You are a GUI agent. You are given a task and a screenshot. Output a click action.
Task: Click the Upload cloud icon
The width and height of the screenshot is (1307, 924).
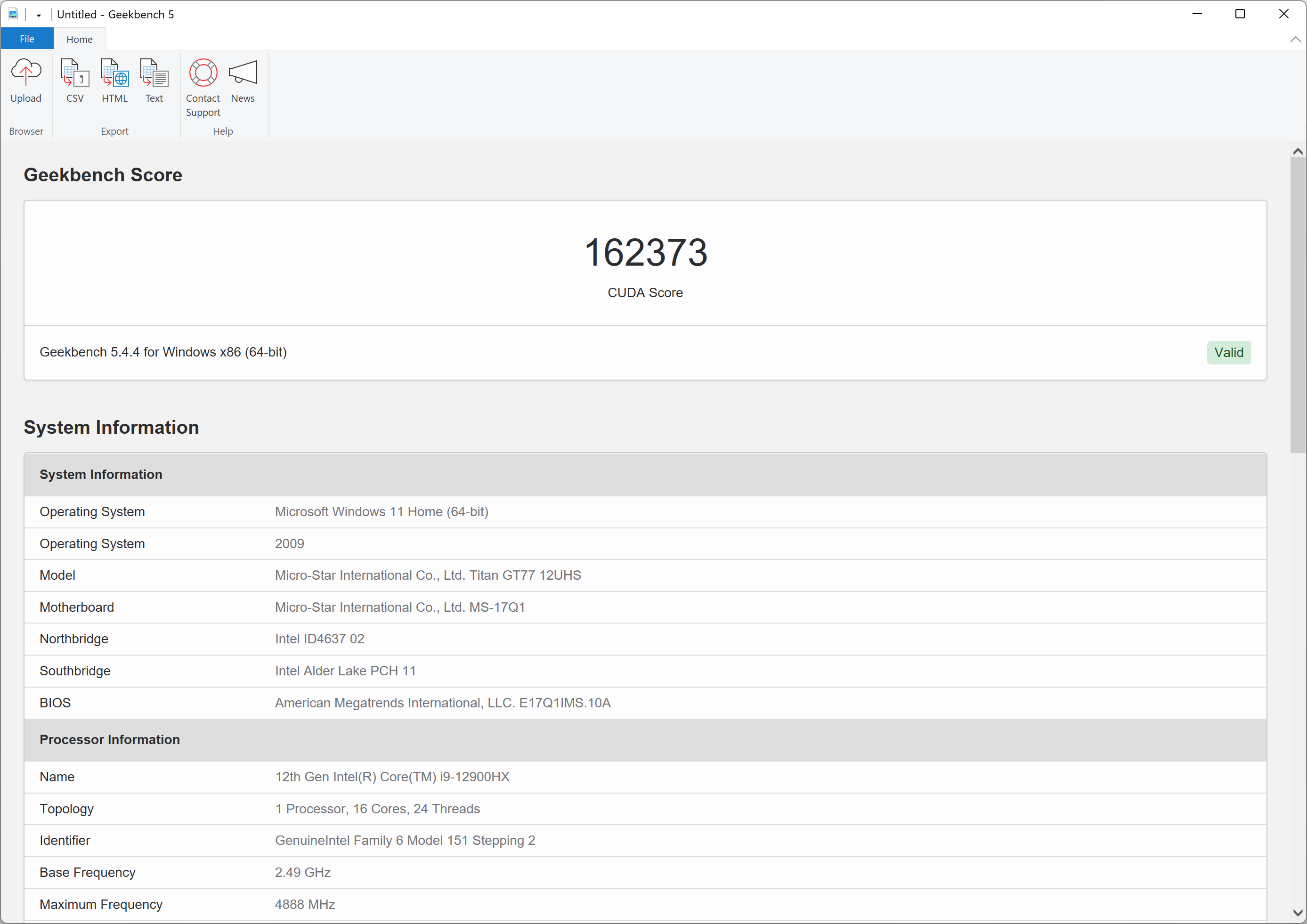(x=25, y=73)
